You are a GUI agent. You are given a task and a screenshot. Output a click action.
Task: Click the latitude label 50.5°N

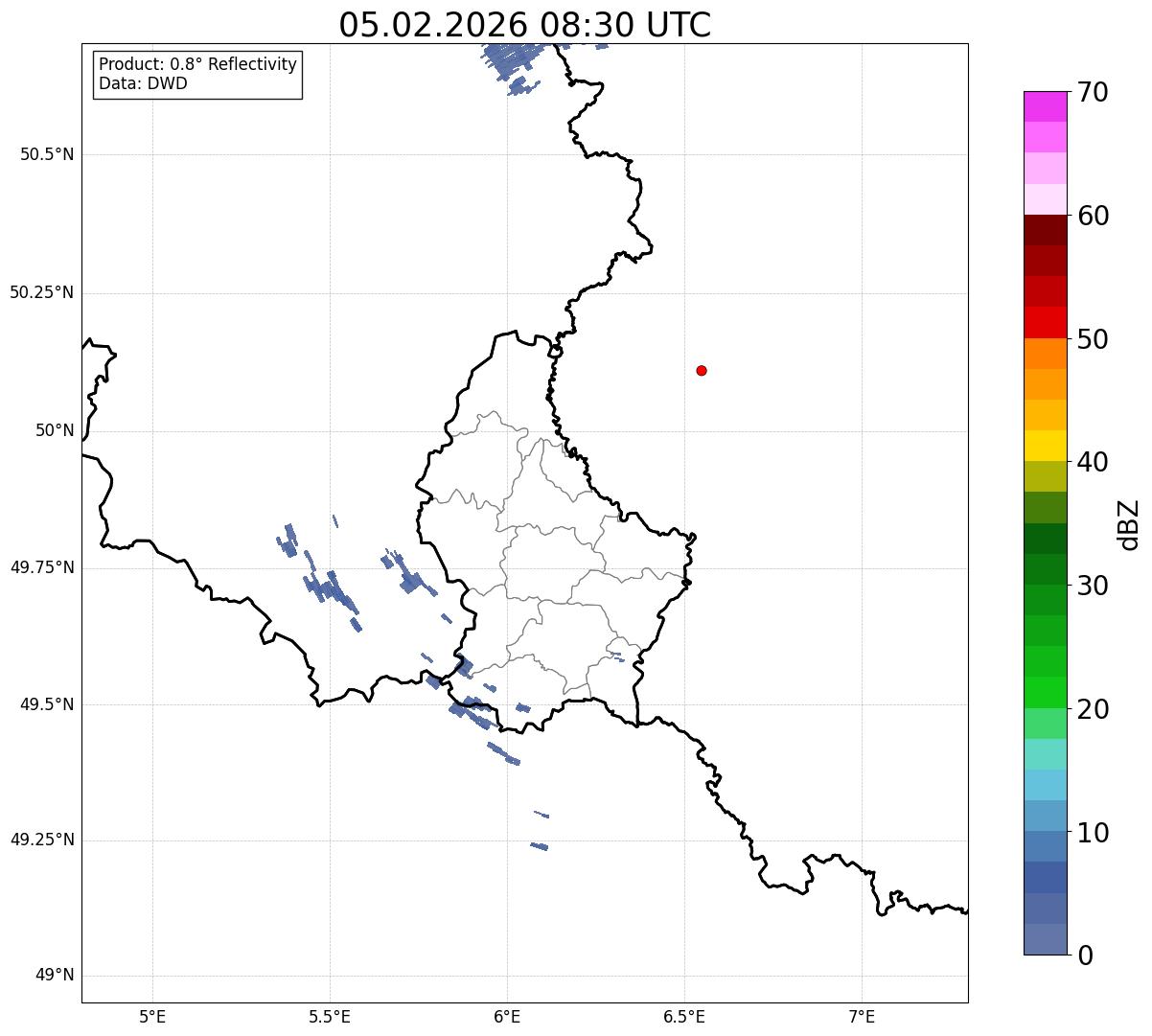click(47, 154)
